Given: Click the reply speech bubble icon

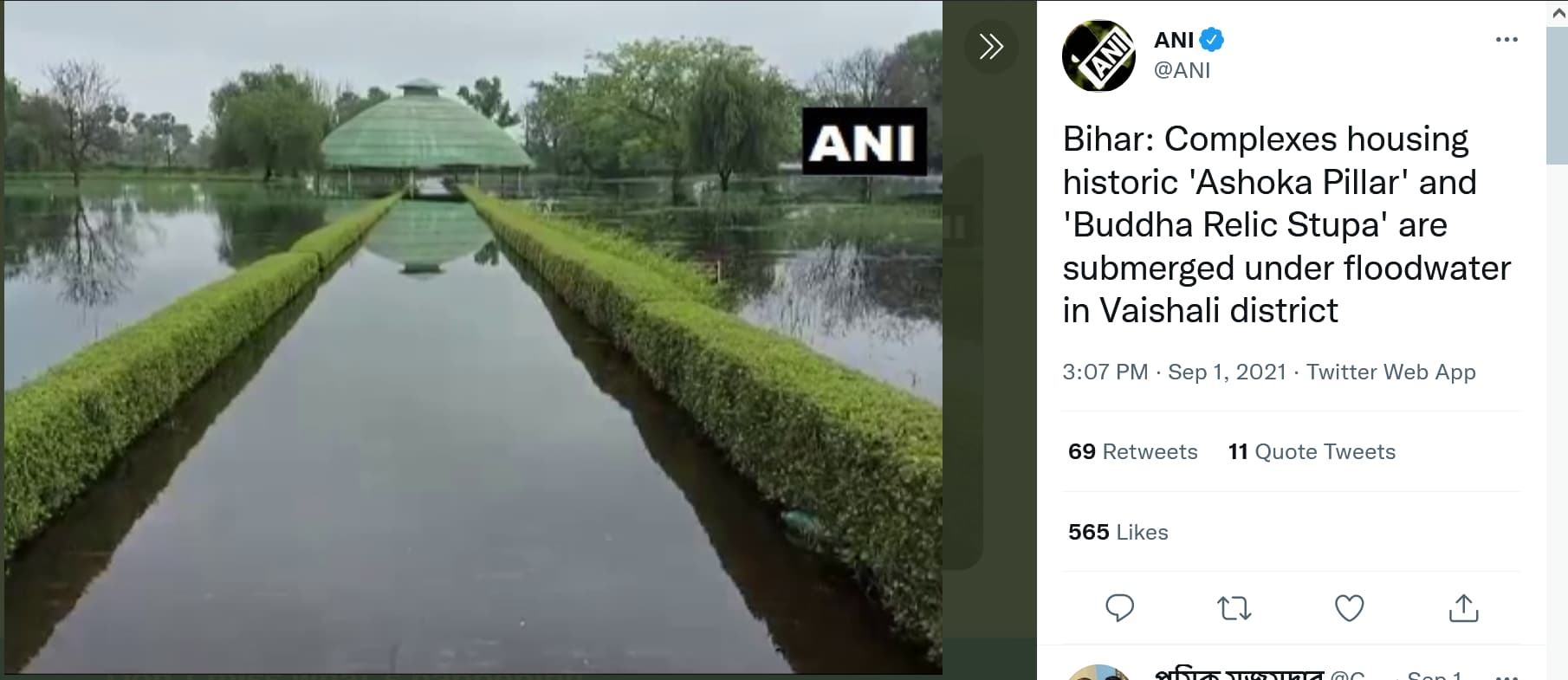Looking at the screenshot, I should 1119,608.
